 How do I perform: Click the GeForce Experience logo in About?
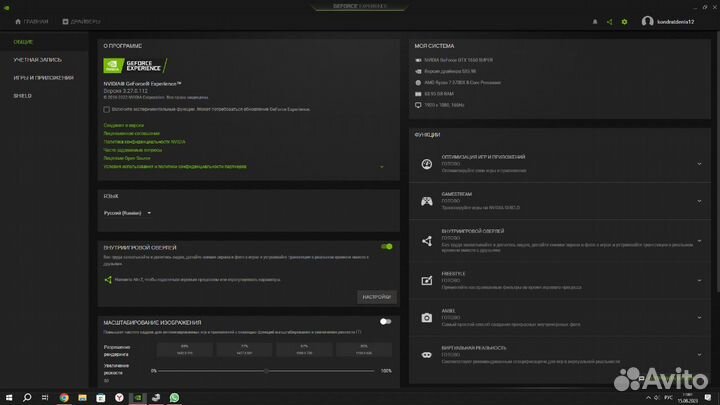tap(135, 66)
